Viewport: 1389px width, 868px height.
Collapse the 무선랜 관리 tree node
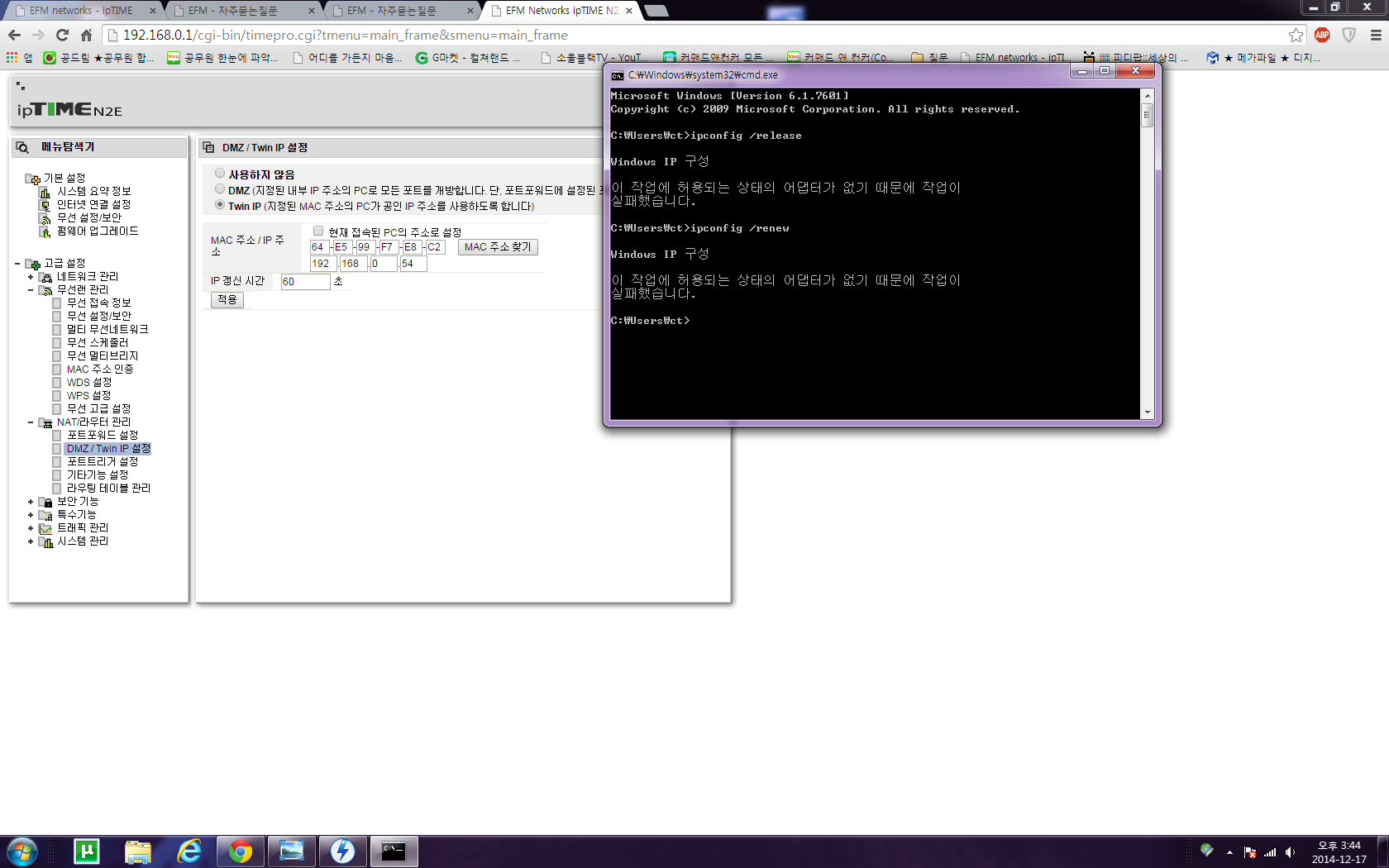pyautogui.click(x=31, y=290)
